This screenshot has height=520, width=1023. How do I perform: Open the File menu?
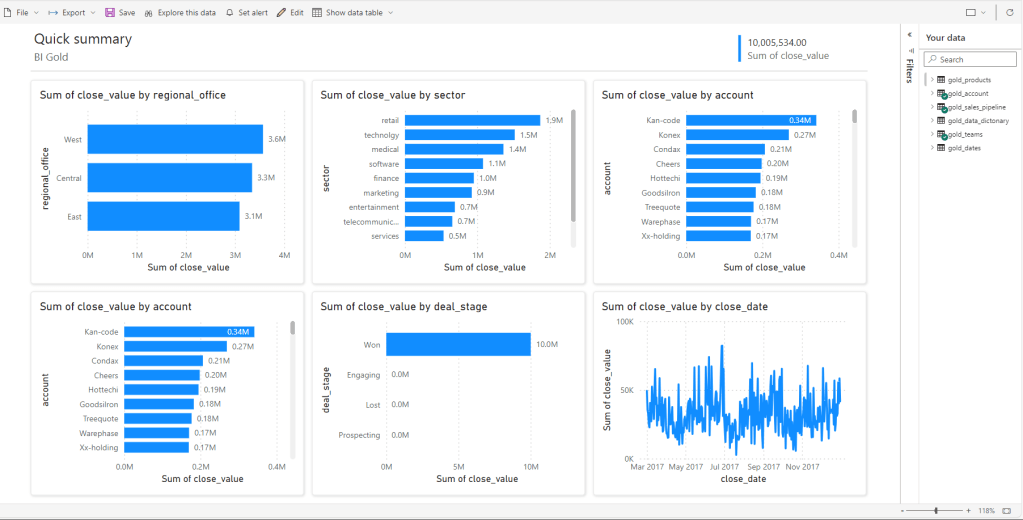tap(22, 13)
